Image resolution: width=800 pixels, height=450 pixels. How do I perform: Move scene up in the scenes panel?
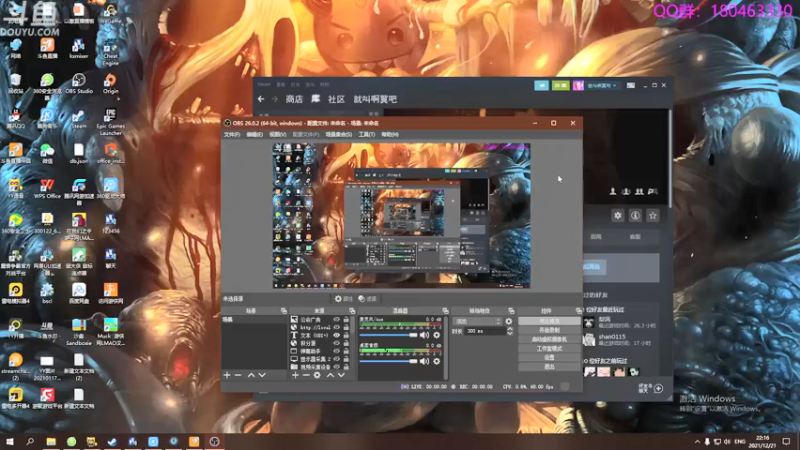tap(251, 376)
